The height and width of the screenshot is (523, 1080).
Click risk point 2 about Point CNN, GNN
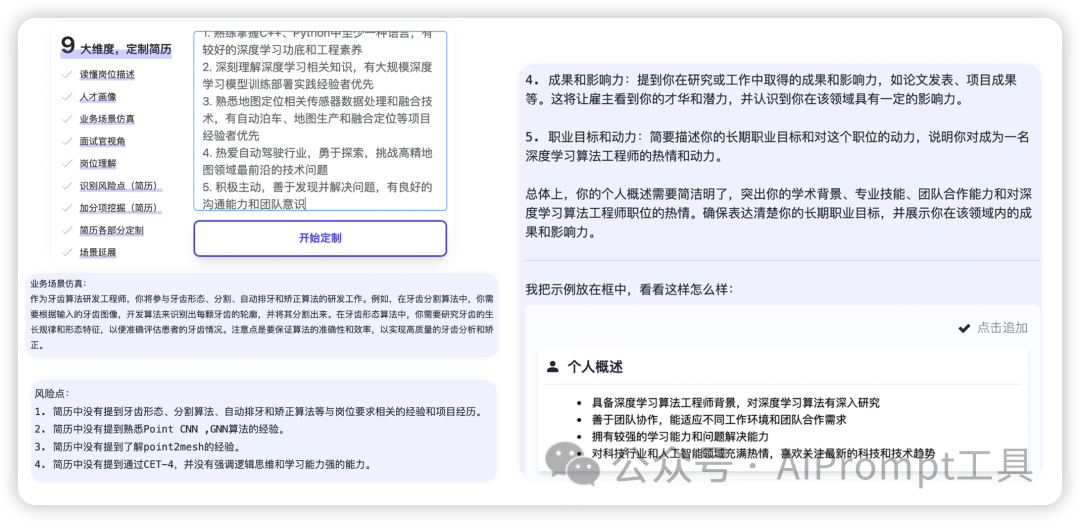click(160, 429)
